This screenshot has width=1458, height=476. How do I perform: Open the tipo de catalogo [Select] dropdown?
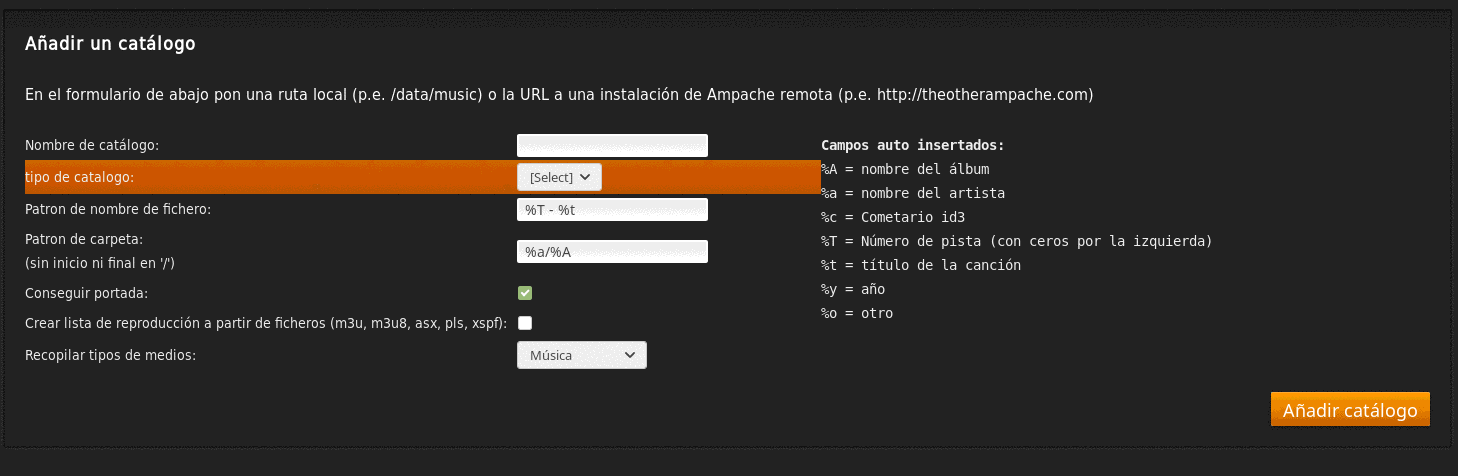559,177
